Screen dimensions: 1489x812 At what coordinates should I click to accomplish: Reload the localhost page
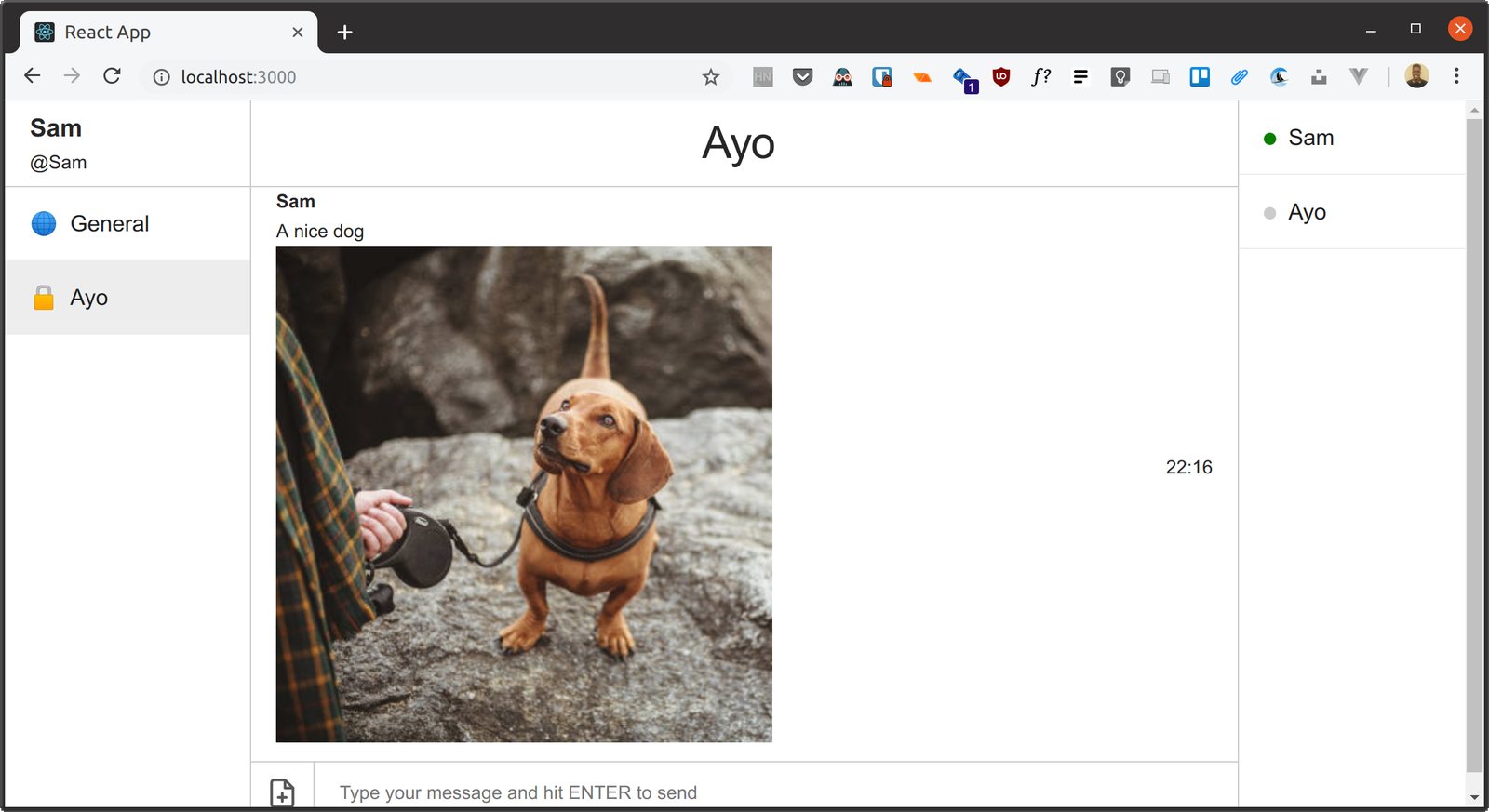(x=112, y=76)
